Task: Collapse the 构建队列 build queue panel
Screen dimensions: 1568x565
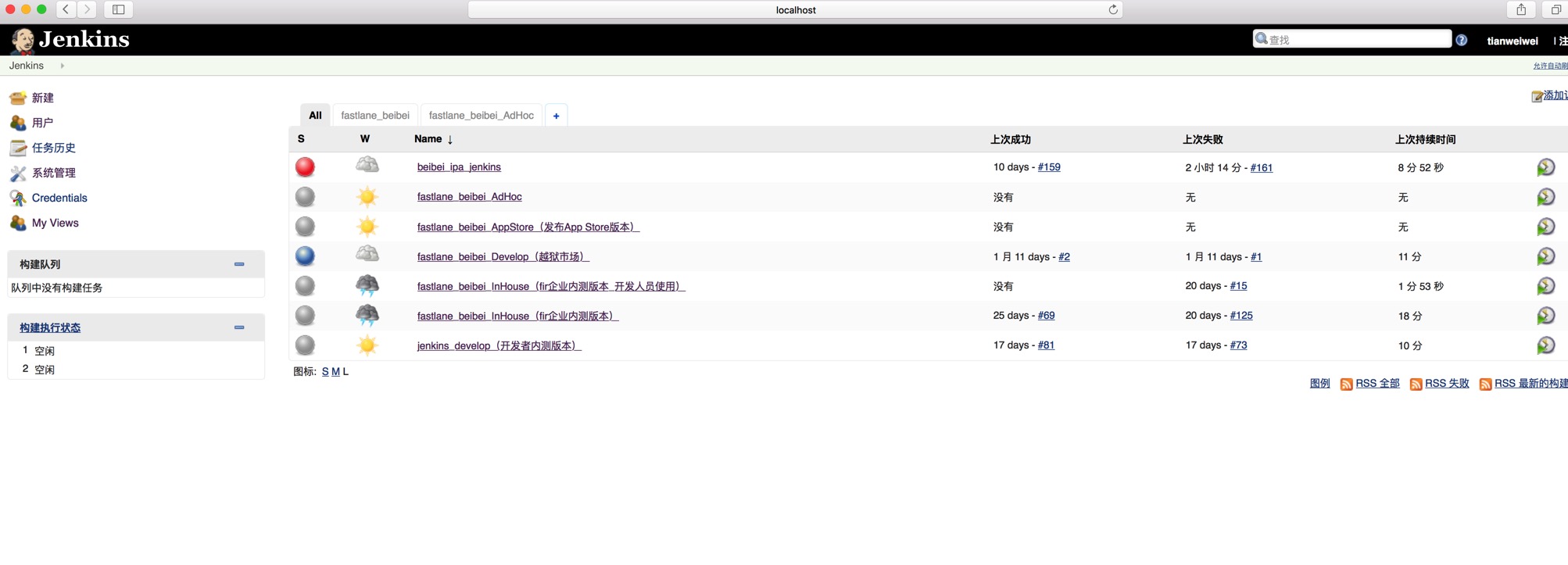Action: pos(239,264)
